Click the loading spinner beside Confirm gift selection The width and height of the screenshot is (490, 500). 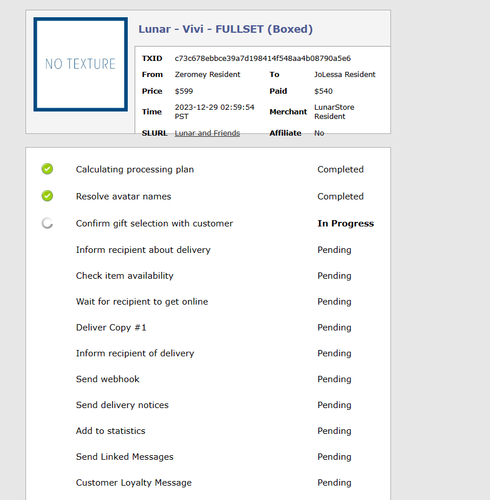pos(47,223)
